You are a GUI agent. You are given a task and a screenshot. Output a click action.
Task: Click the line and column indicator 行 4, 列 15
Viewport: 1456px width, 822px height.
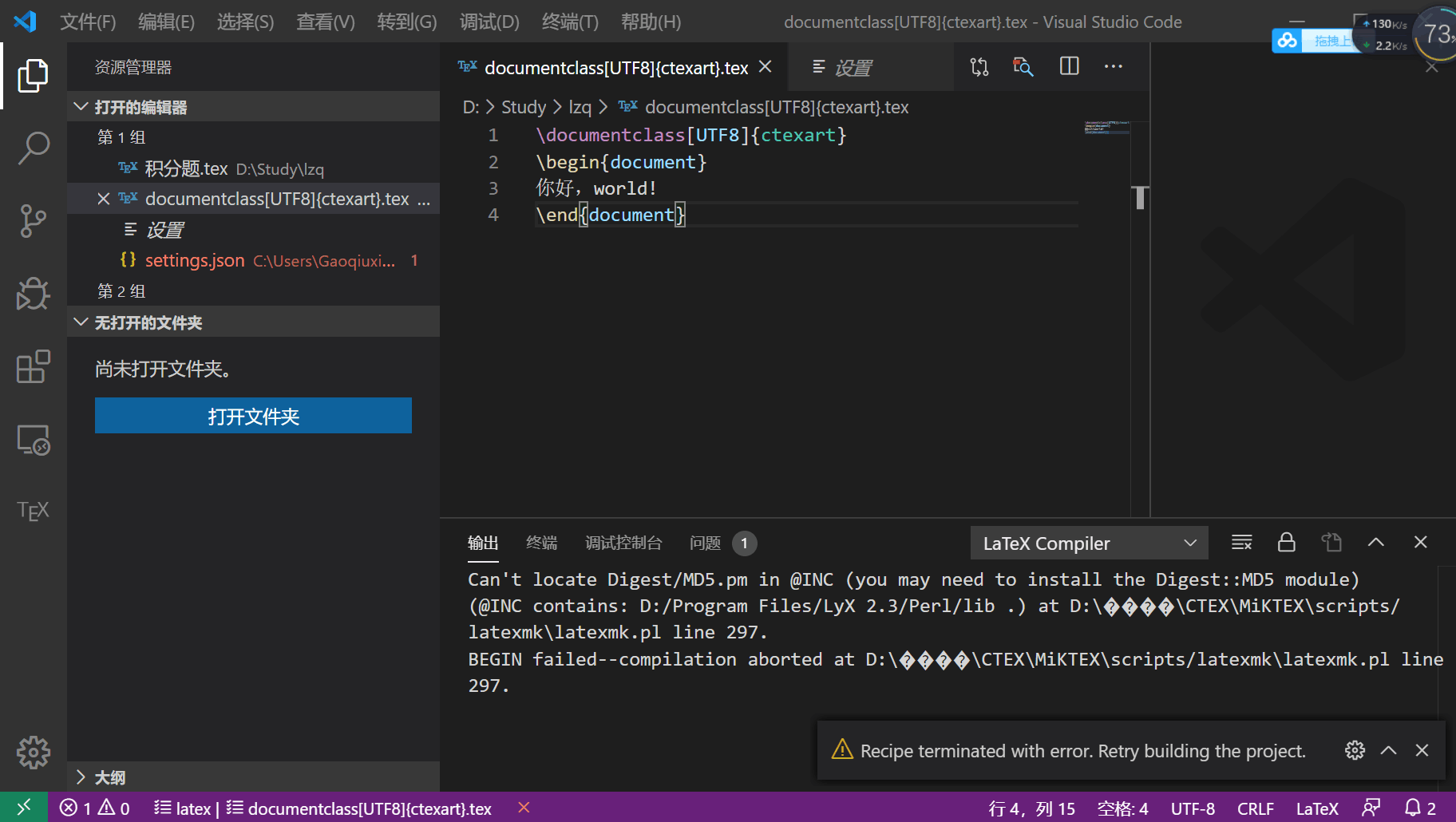click(1031, 808)
